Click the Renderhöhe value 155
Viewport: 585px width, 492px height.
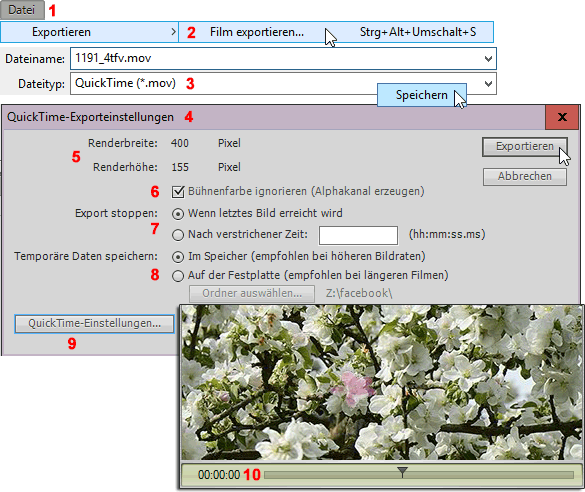click(180, 167)
